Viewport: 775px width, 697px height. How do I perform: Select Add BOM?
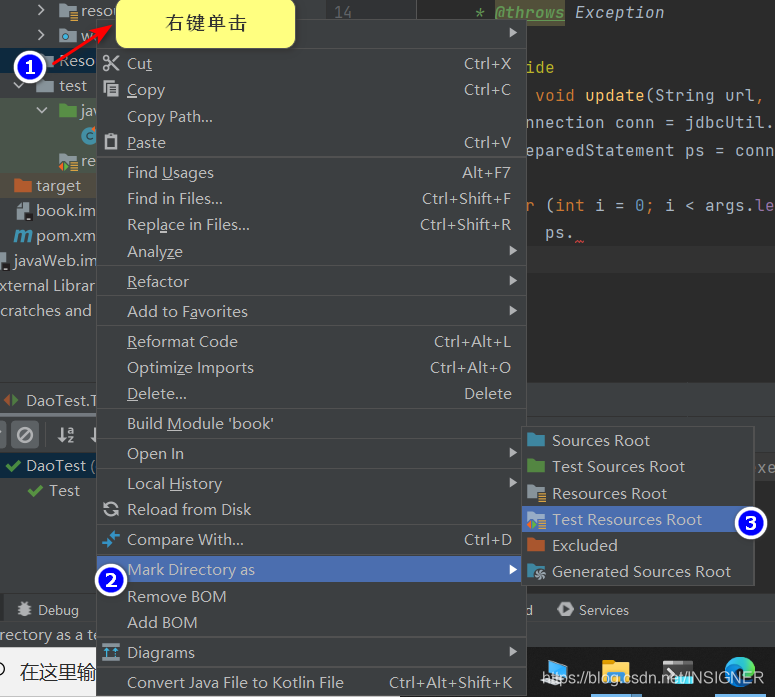311,623
